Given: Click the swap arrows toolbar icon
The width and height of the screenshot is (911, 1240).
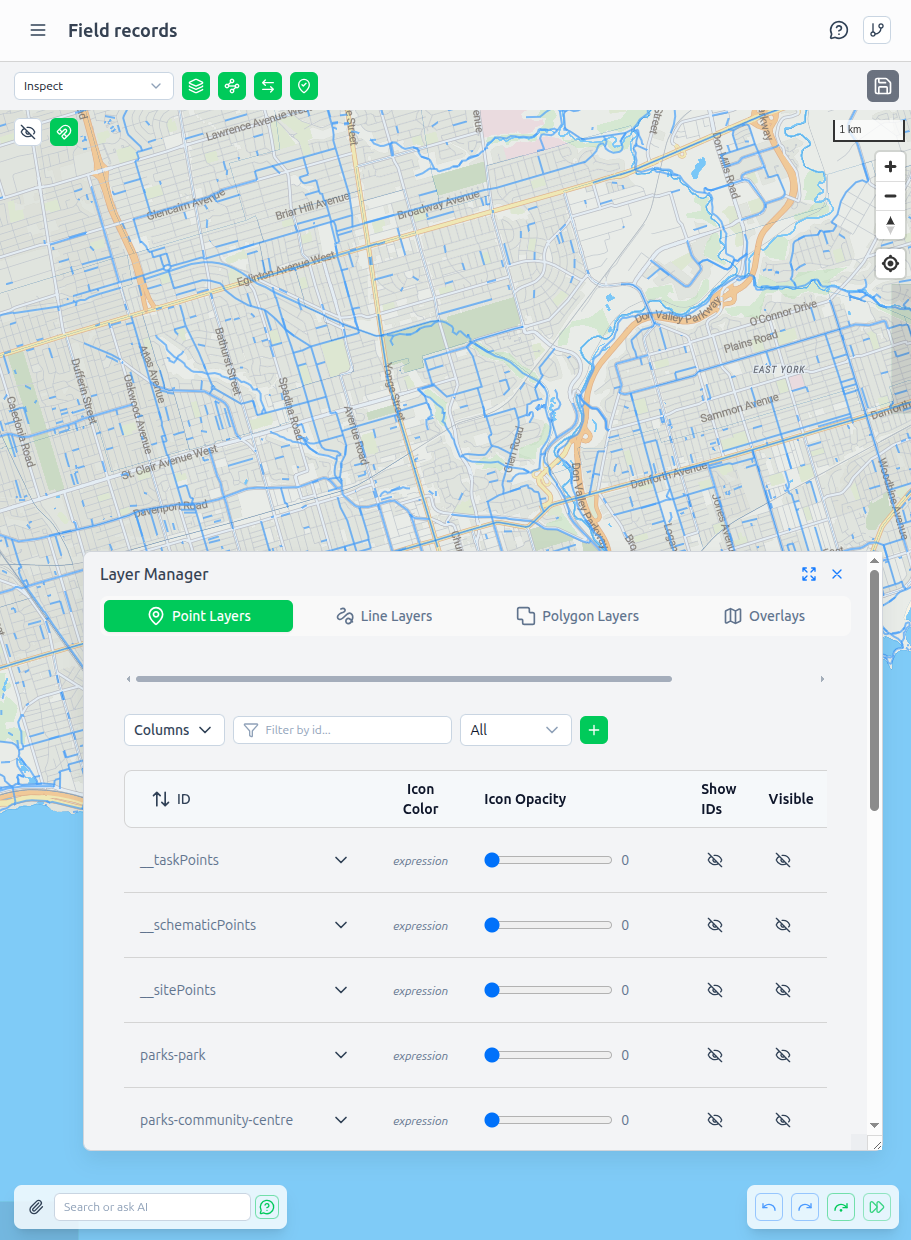Looking at the screenshot, I should pyautogui.click(x=267, y=86).
